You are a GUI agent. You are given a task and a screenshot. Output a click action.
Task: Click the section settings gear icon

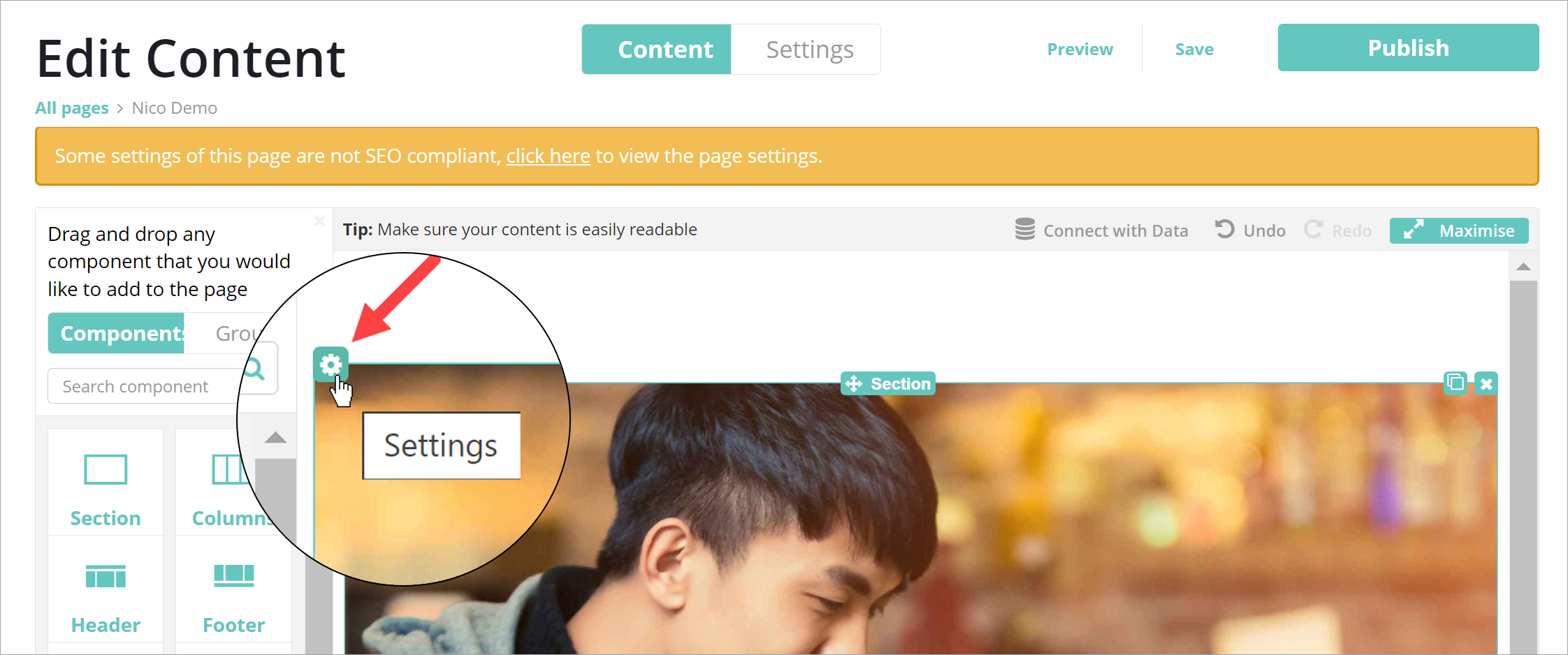coord(331,364)
